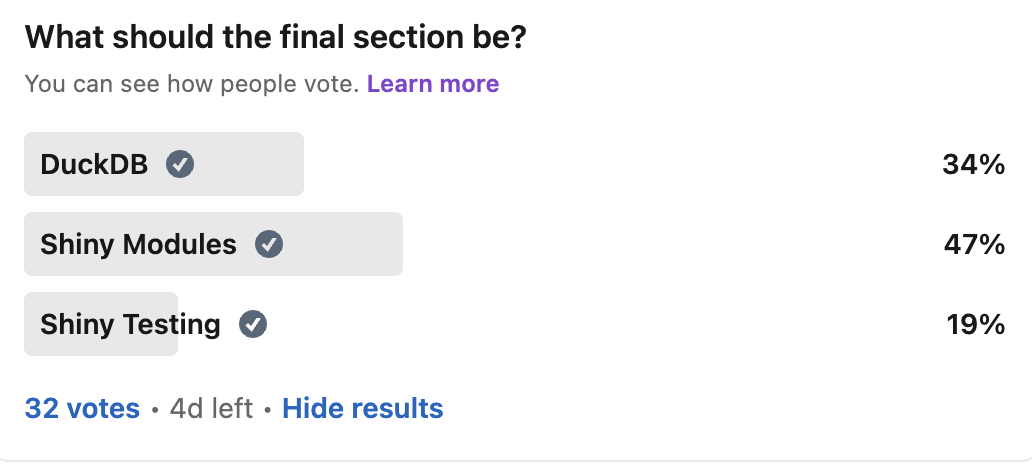Click the '4d left' remaining time text
The width and height of the screenshot is (1032, 472).
[211, 408]
